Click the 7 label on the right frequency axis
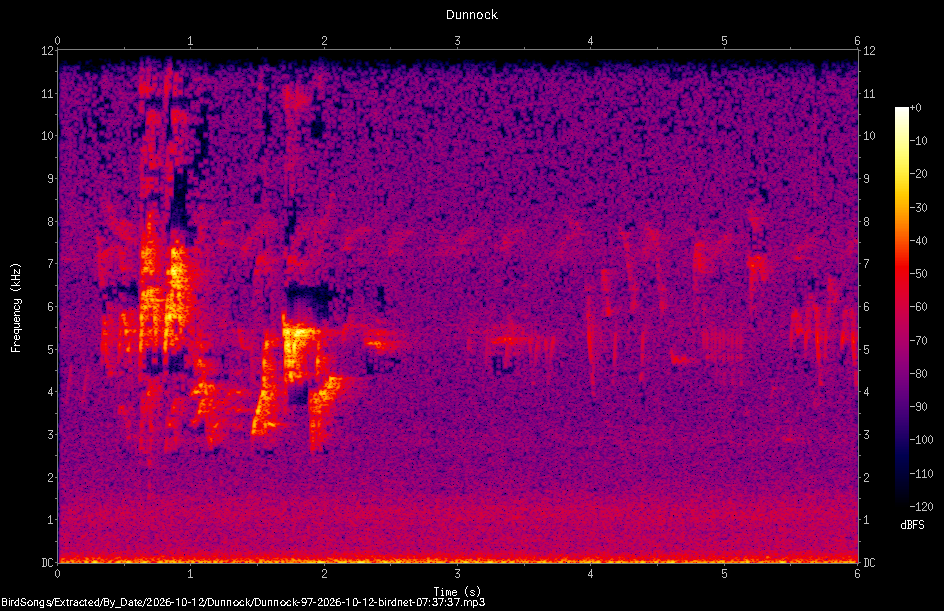The height and width of the screenshot is (611, 944). coord(867,264)
